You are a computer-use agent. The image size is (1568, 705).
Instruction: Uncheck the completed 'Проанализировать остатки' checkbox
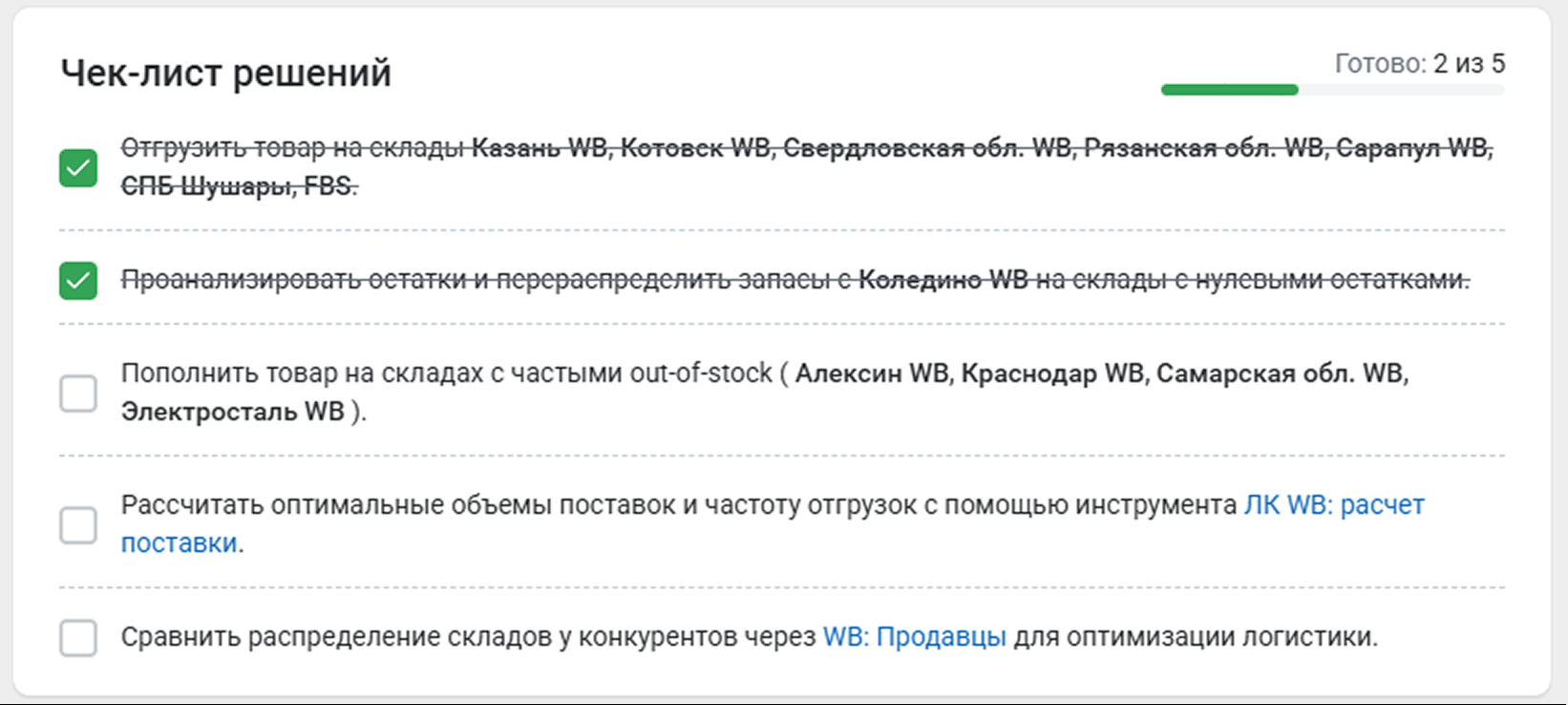pos(78,281)
